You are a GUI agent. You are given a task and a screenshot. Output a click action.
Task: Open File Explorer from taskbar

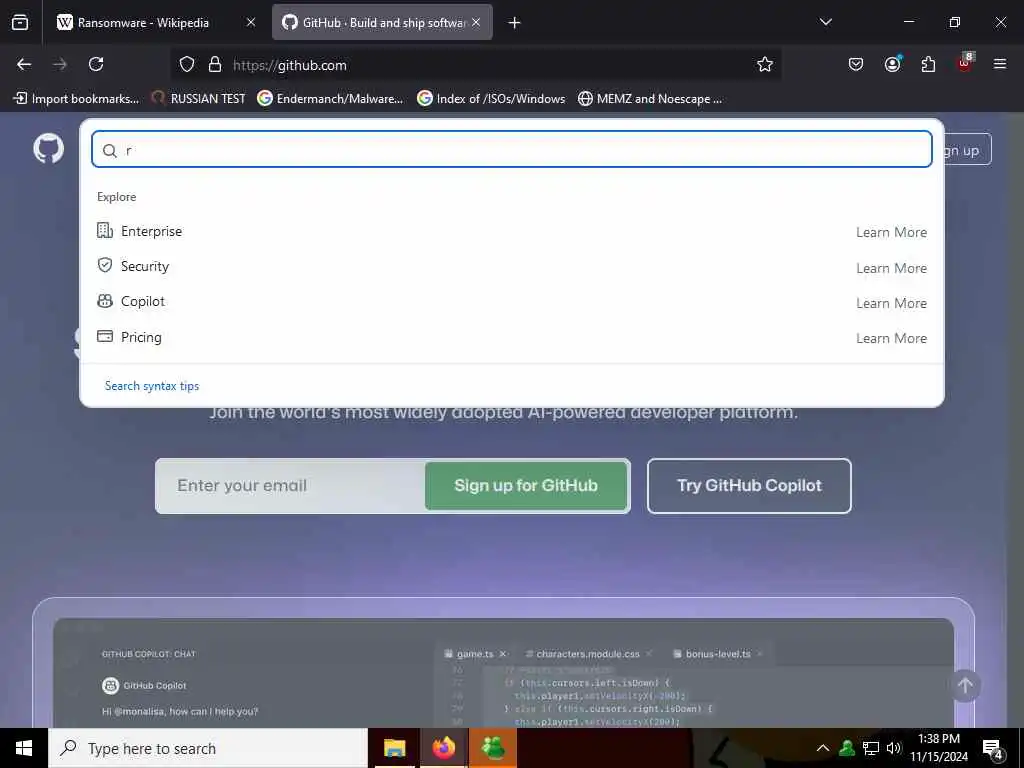(x=394, y=748)
